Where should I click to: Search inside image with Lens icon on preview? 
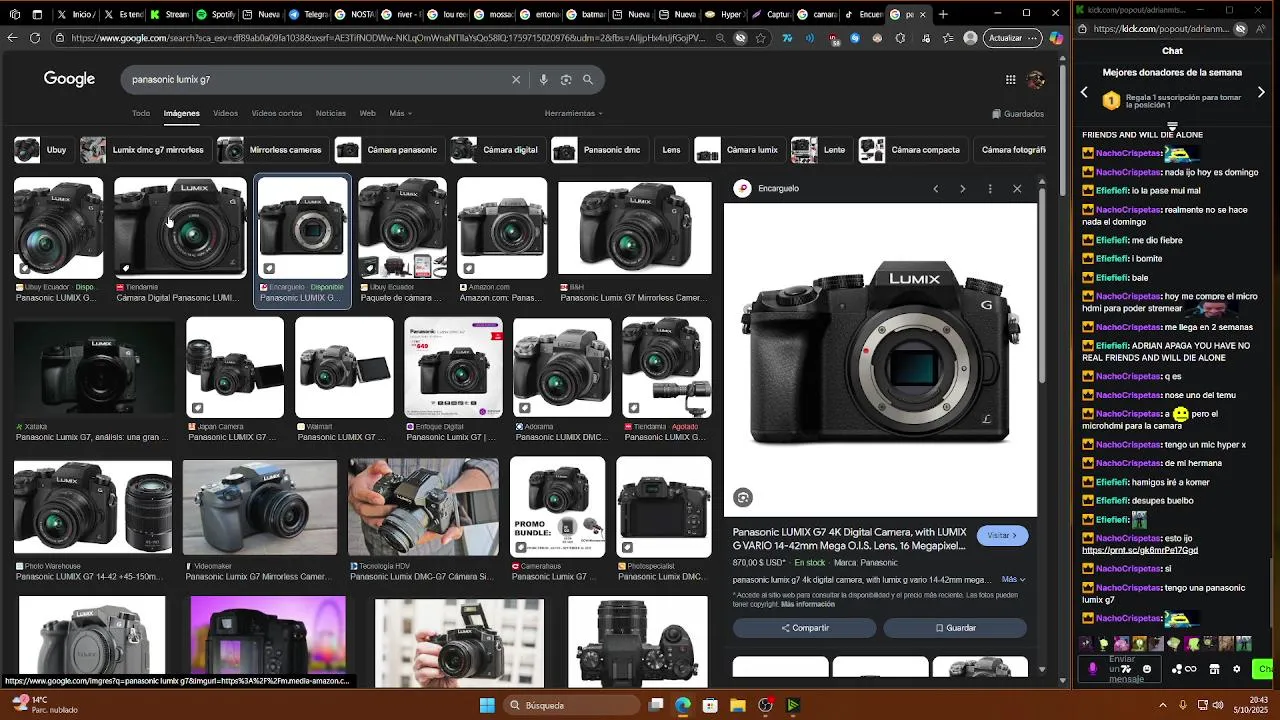pyautogui.click(x=743, y=497)
